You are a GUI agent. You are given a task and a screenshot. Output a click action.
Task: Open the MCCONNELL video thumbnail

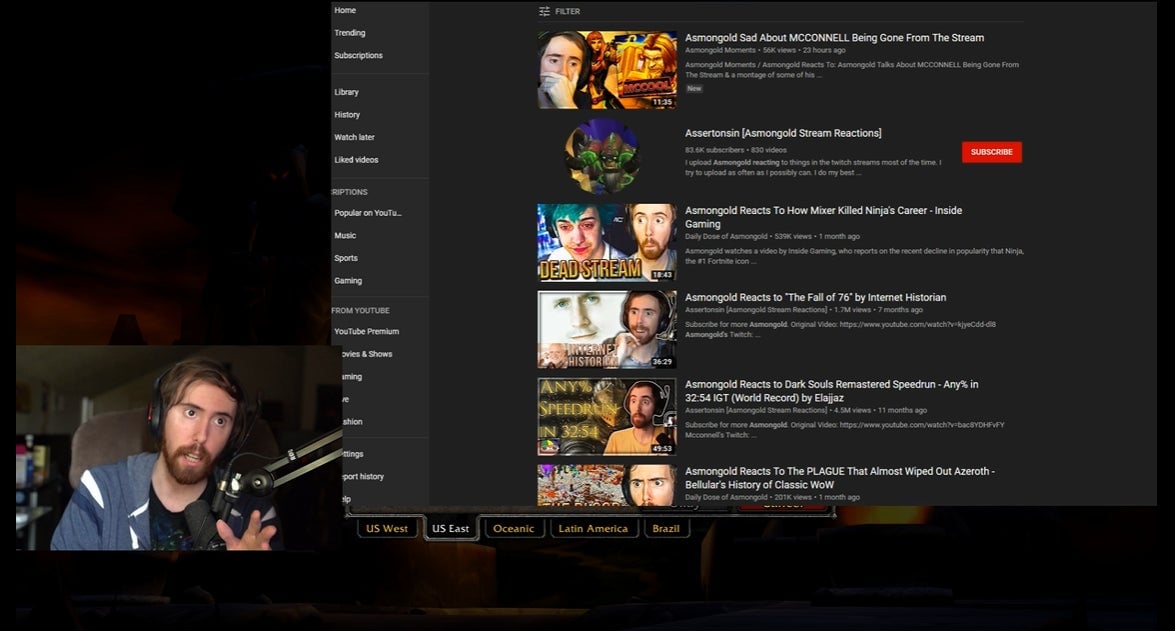606,69
